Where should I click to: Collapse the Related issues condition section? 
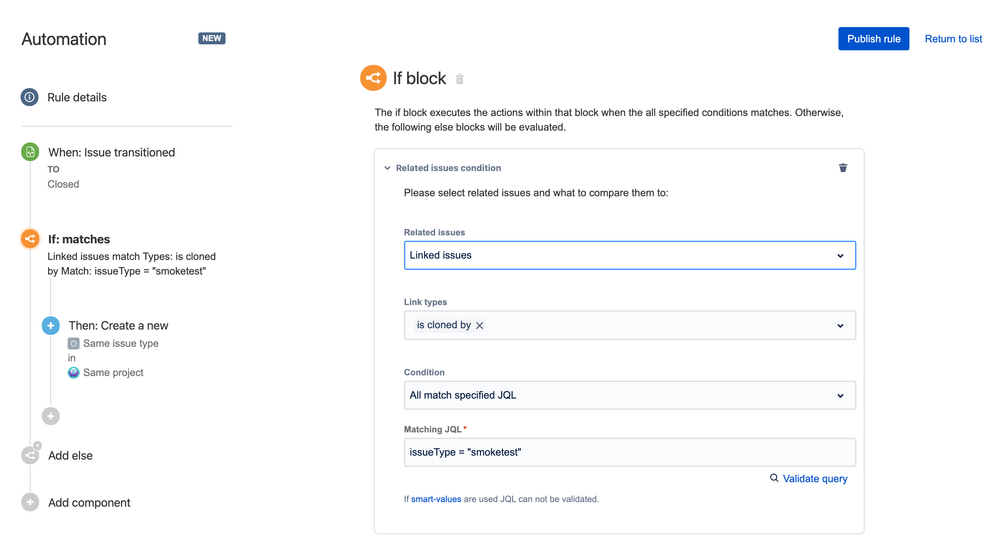click(388, 168)
